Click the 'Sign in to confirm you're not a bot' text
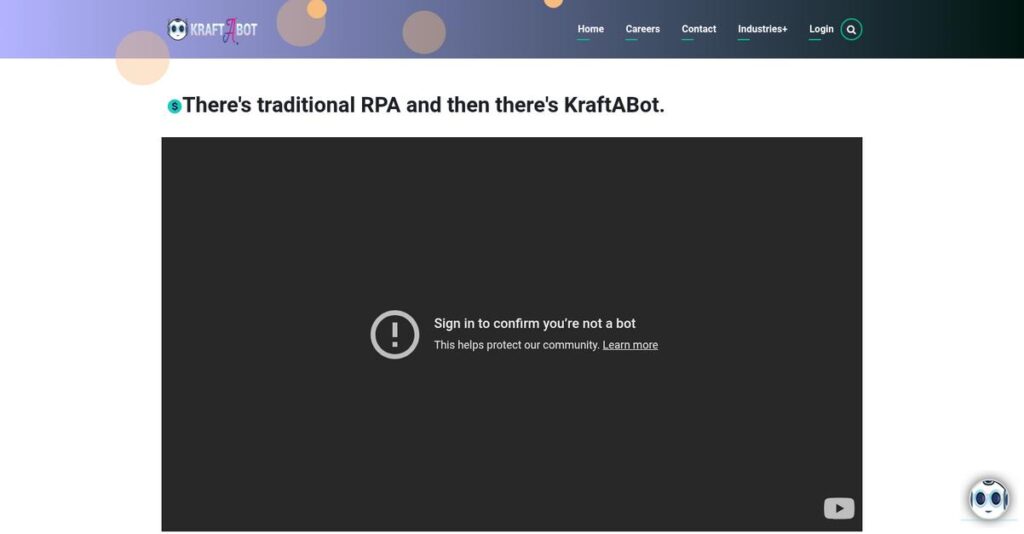Viewport: 1024px width, 534px height. (x=534, y=323)
